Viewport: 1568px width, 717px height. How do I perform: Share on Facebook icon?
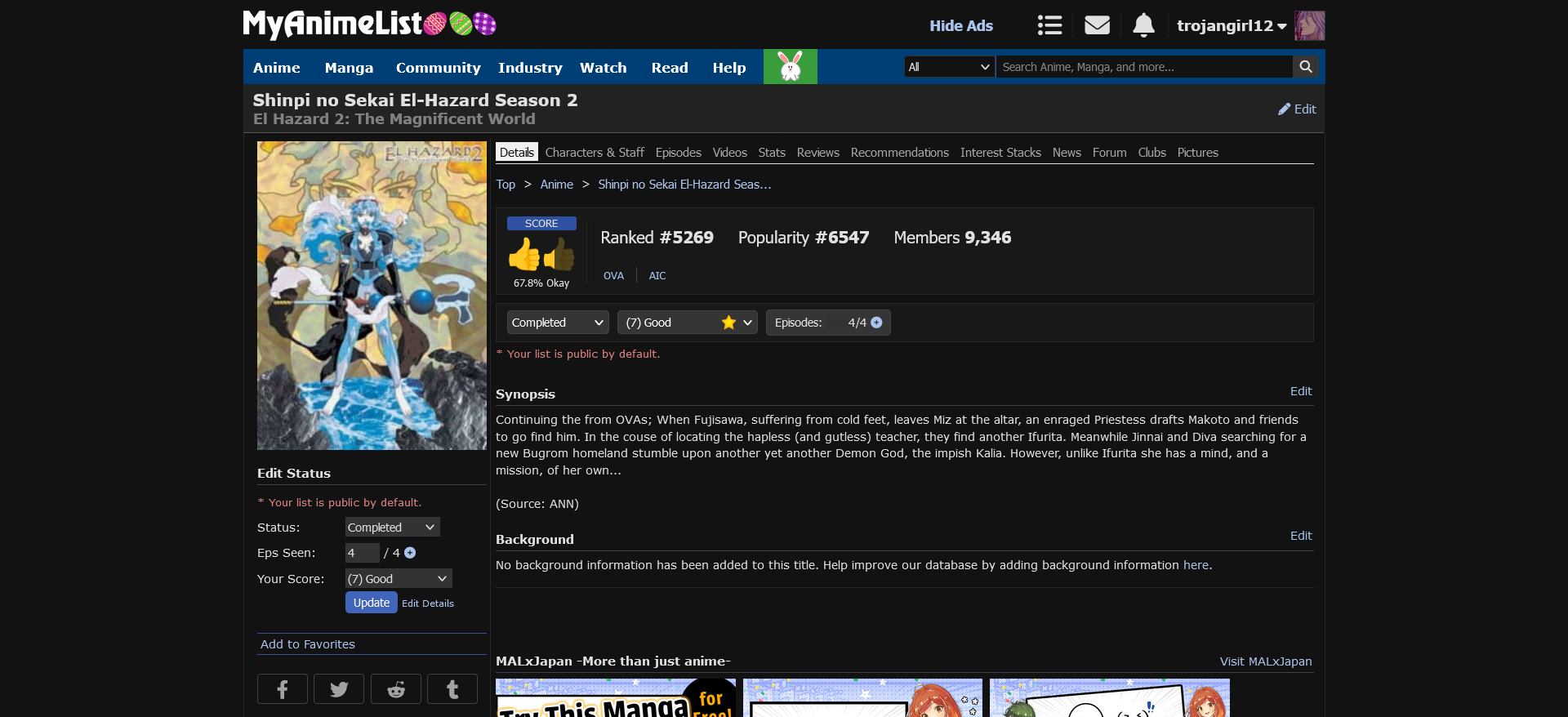[283, 689]
